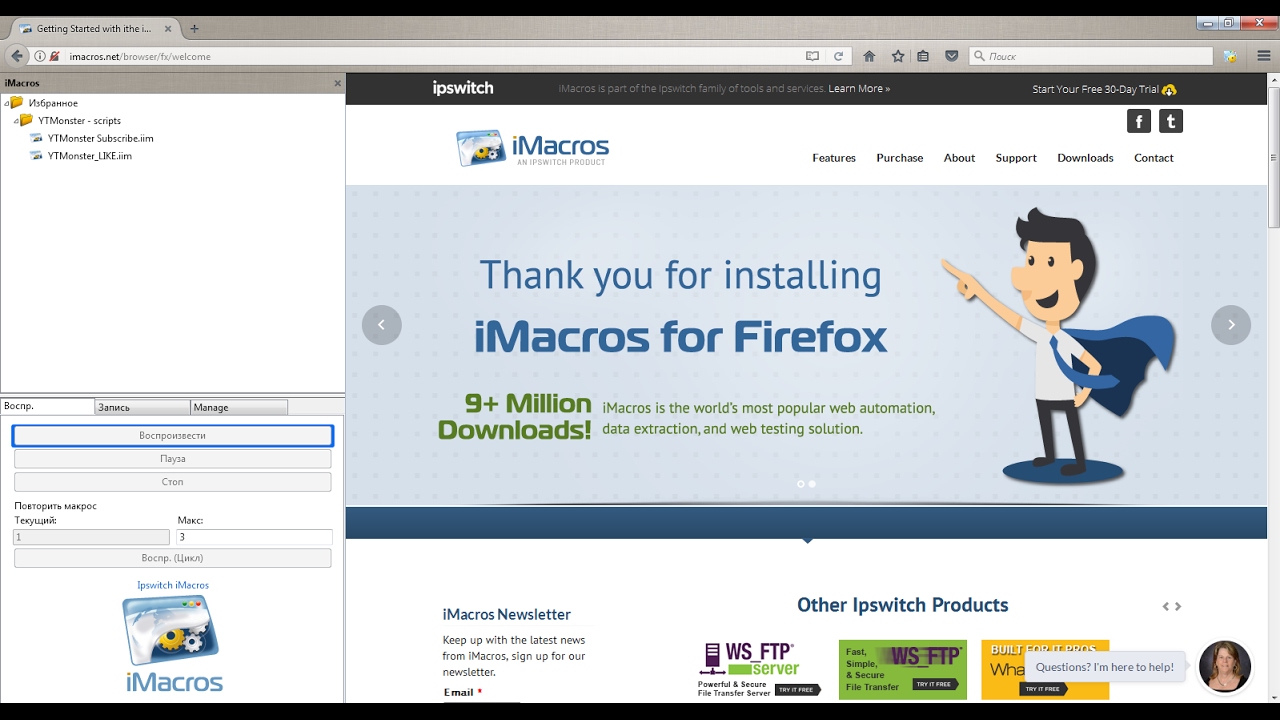Open the Purchase menu
Screen dimensions: 1280x720
click(900, 158)
